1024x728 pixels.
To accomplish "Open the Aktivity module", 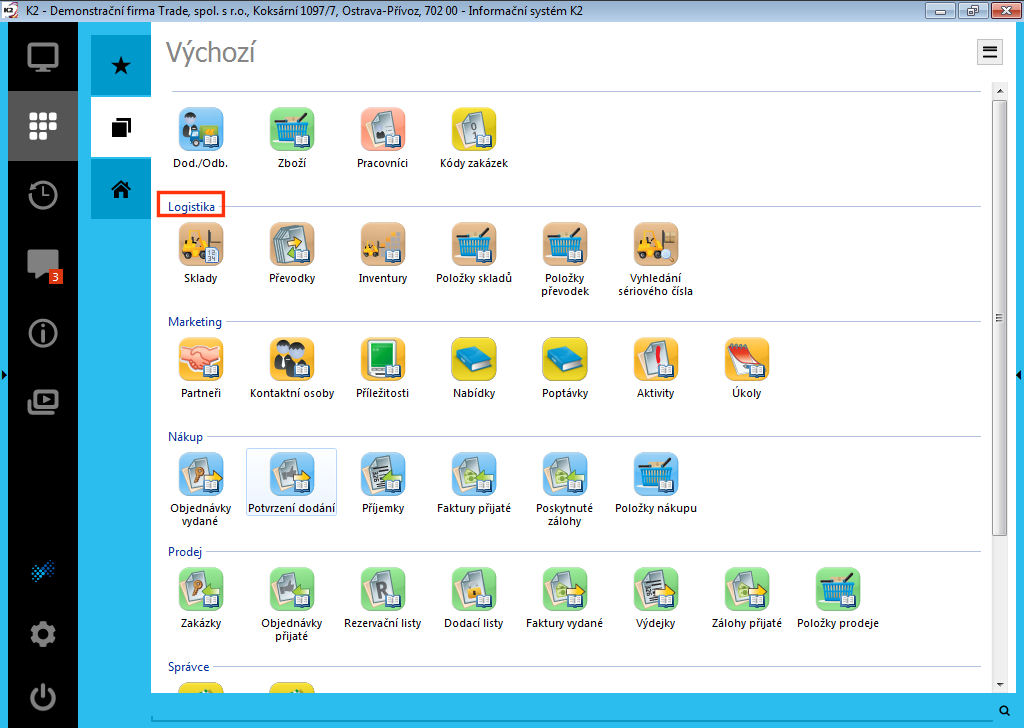I will (x=656, y=359).
